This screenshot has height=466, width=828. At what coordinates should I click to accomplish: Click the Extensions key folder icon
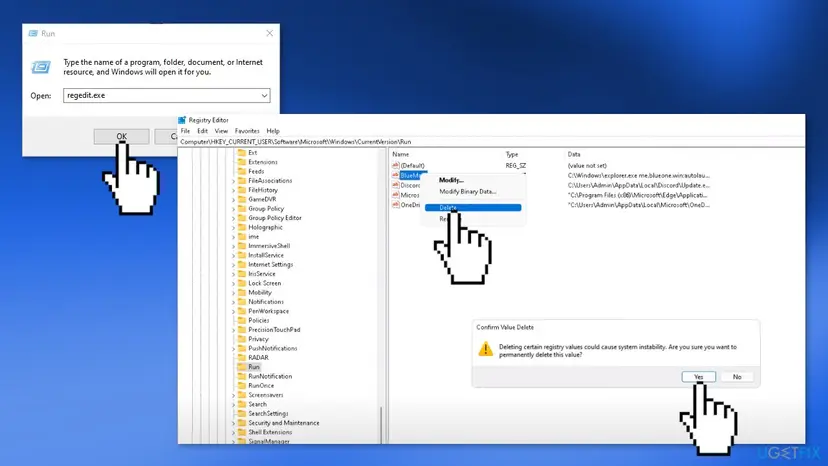click(242, 162)
